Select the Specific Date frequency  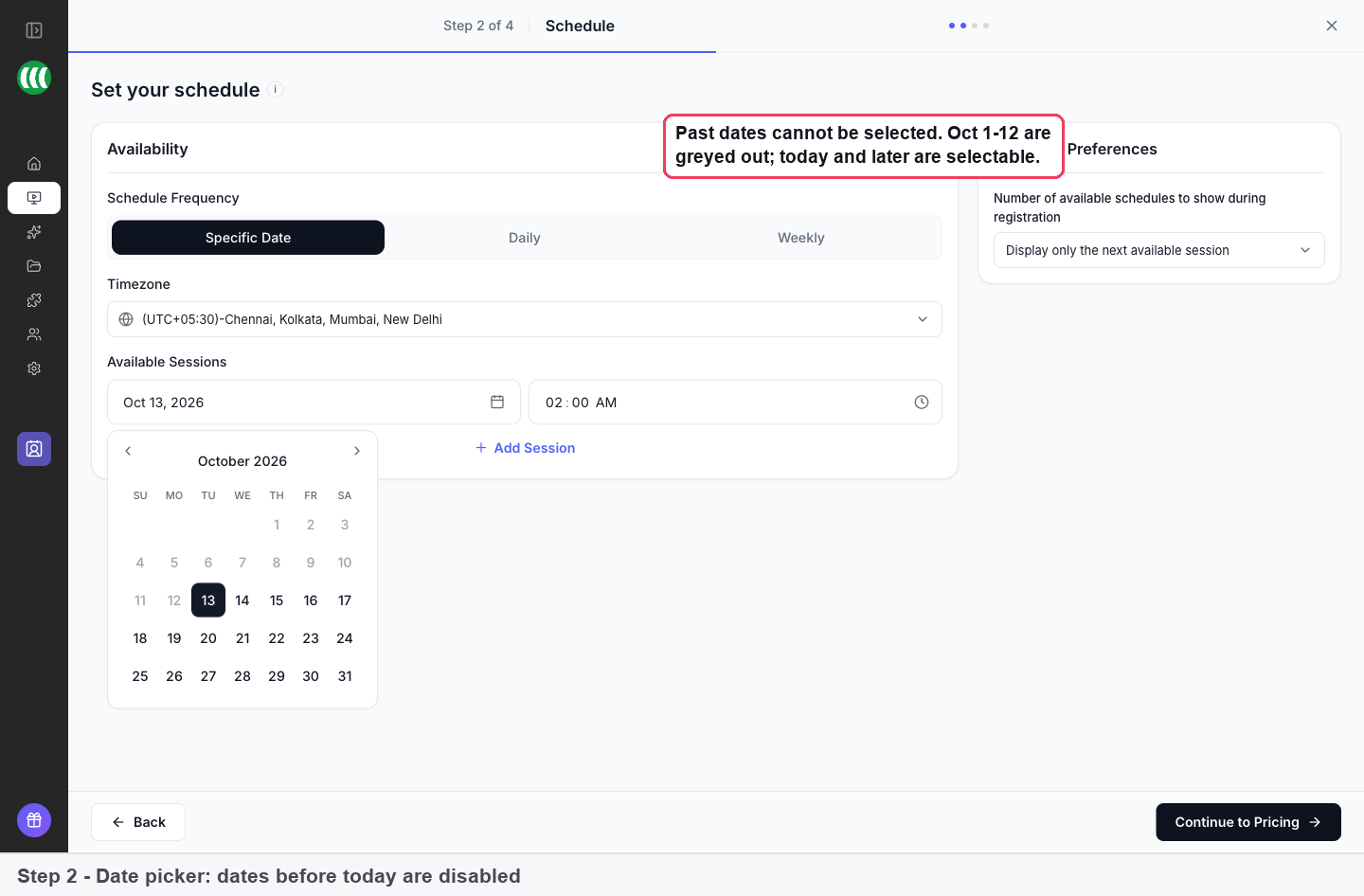coord(248,238)
